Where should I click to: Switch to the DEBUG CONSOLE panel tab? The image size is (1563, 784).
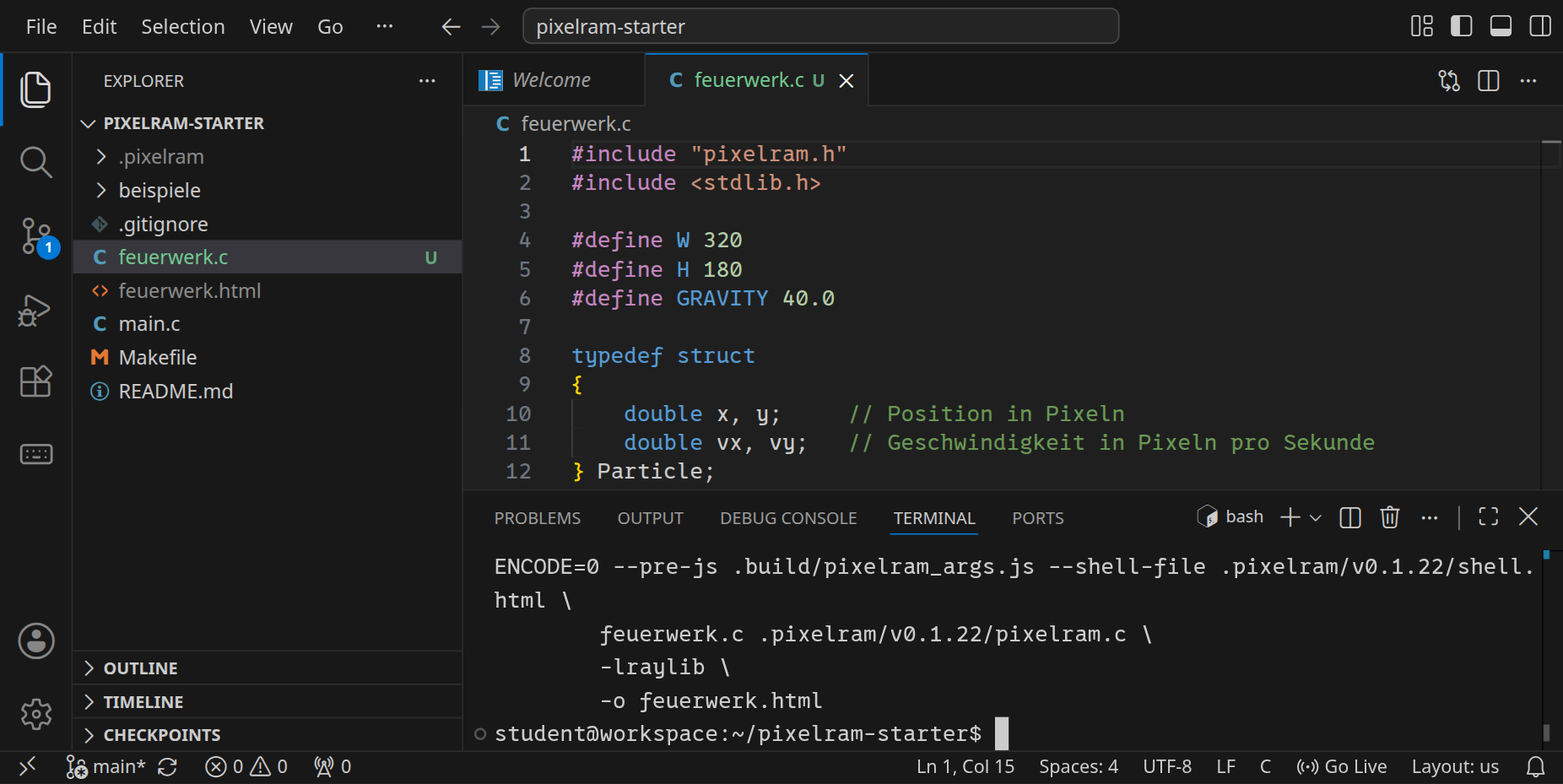(x=788, y=518)
